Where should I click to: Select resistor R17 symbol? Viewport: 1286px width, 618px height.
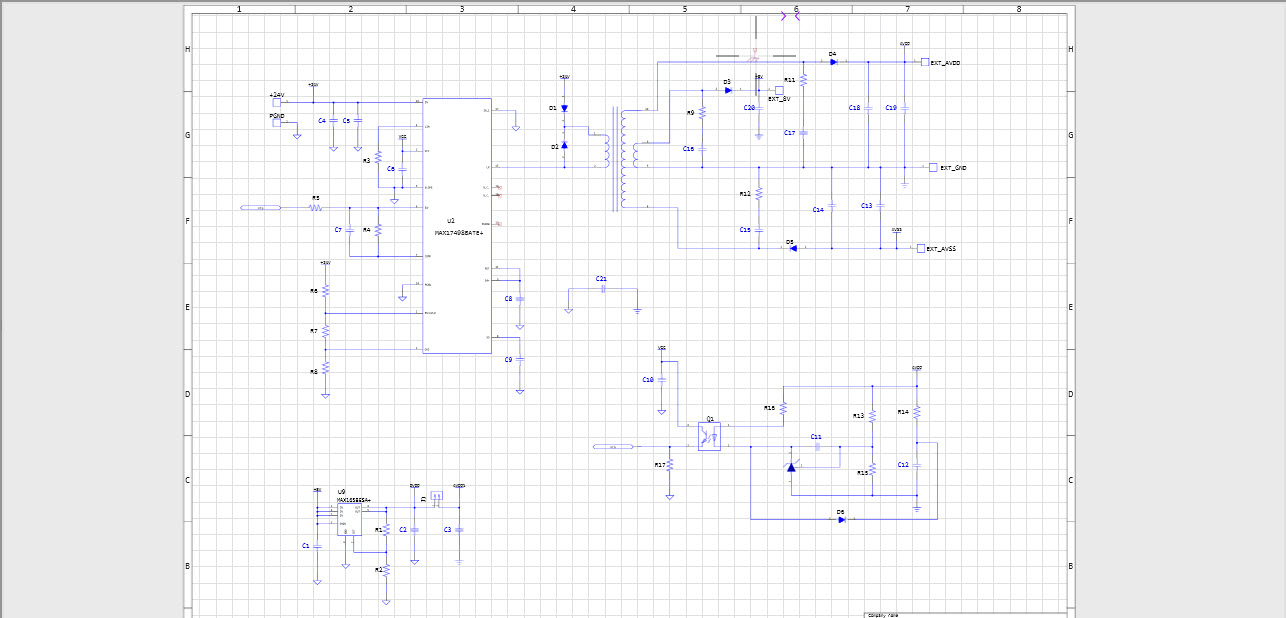(670, 464)
